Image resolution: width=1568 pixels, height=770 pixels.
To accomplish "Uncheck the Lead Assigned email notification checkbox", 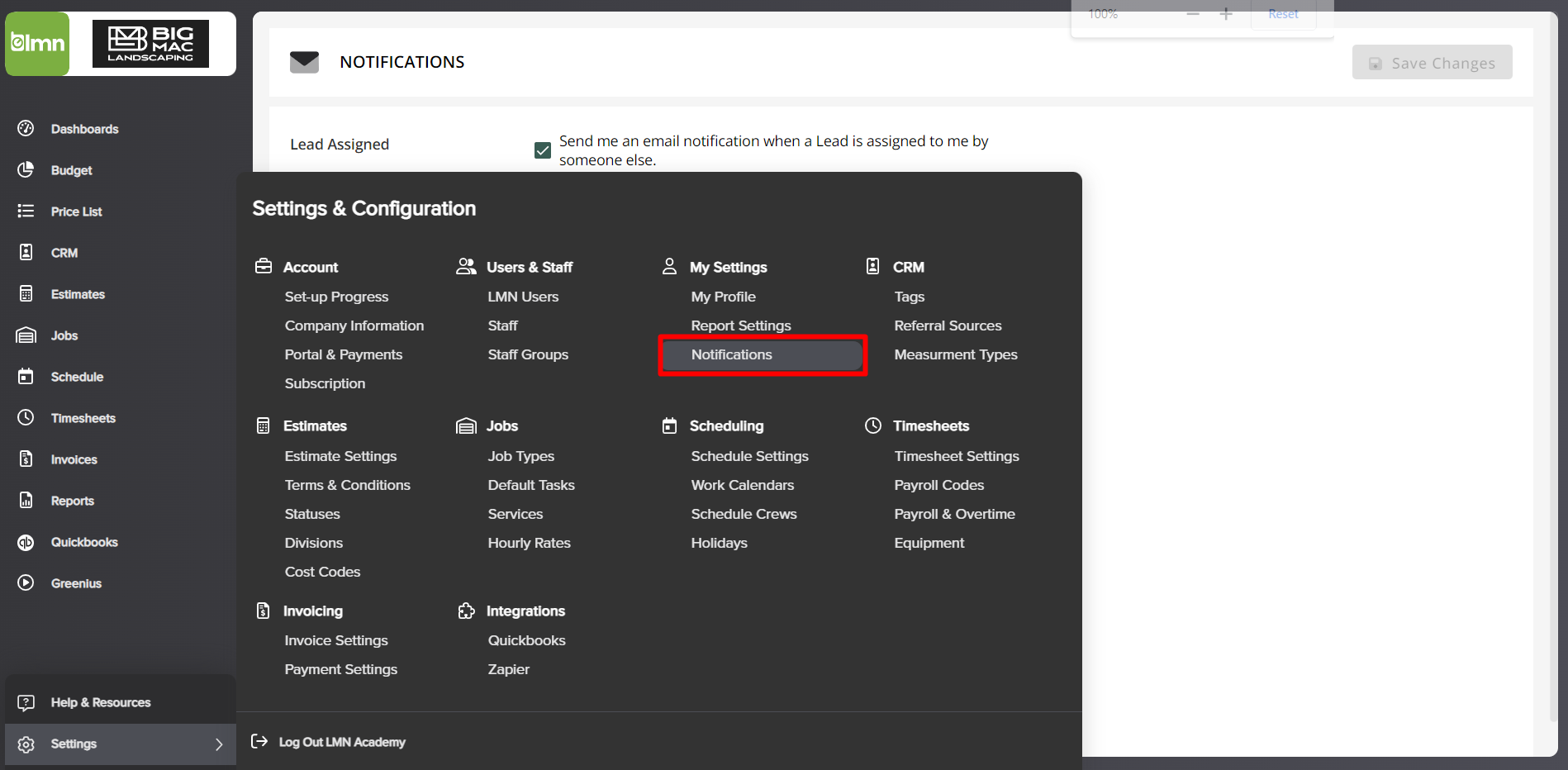I will click(543, 150).
